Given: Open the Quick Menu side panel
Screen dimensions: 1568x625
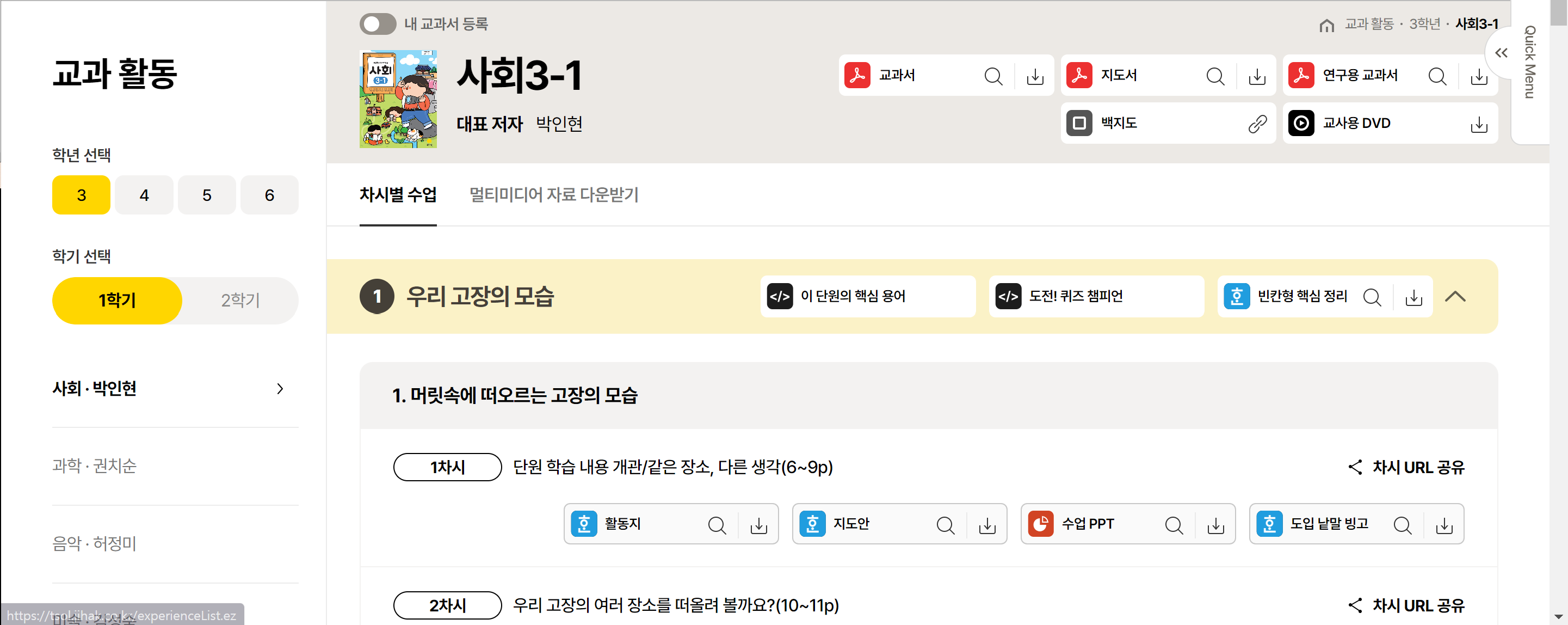Looking at the screenshot, I should 1530,62.
